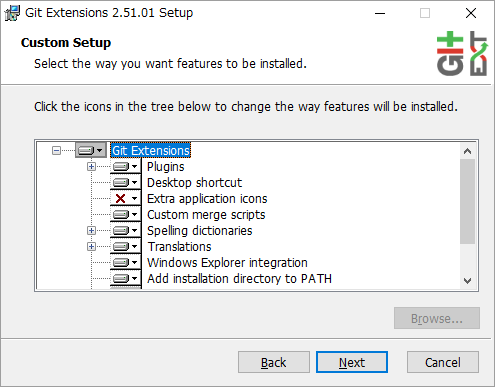Click the Next button
Viewport: 495px width, 387px height.
352,362
